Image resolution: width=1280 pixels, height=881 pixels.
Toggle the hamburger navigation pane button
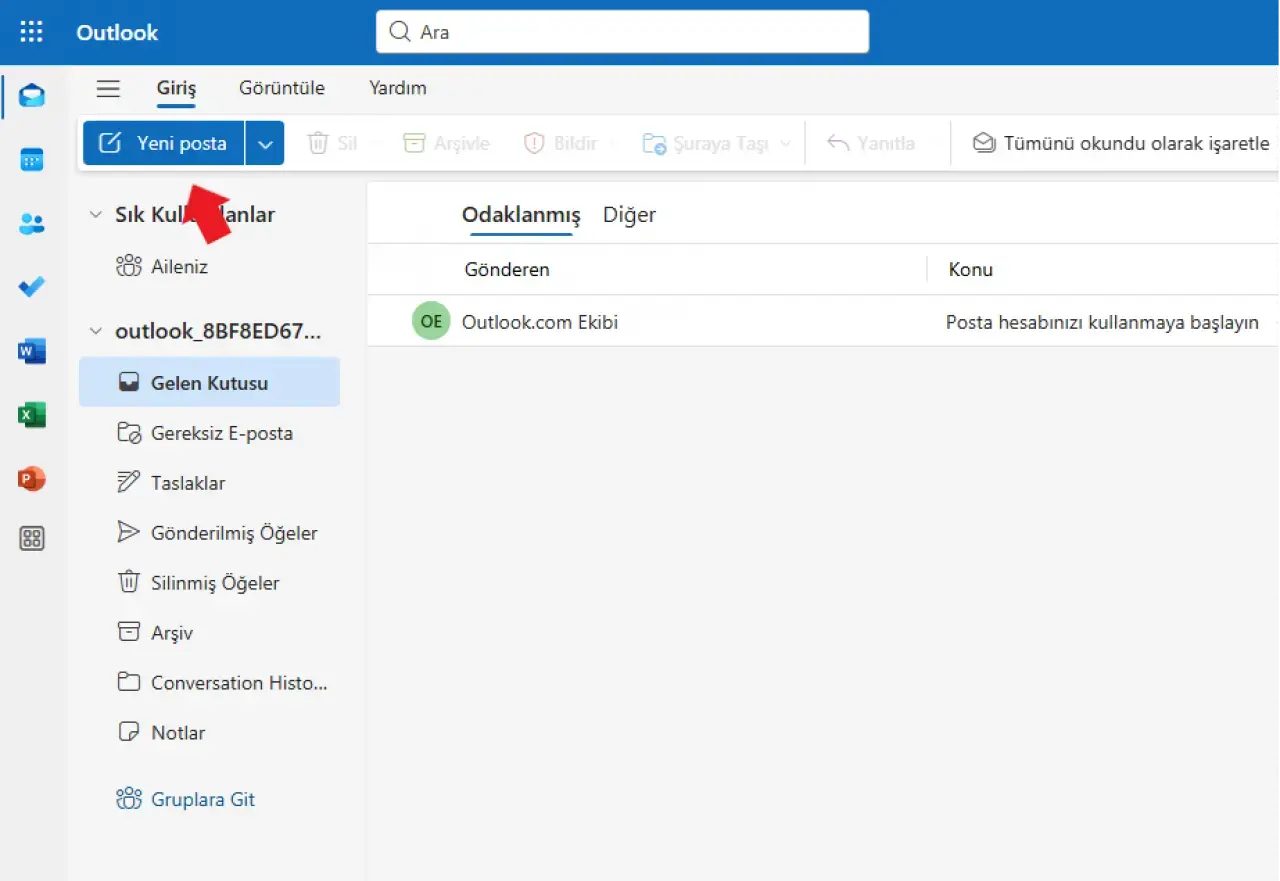(x=108, y=88)
